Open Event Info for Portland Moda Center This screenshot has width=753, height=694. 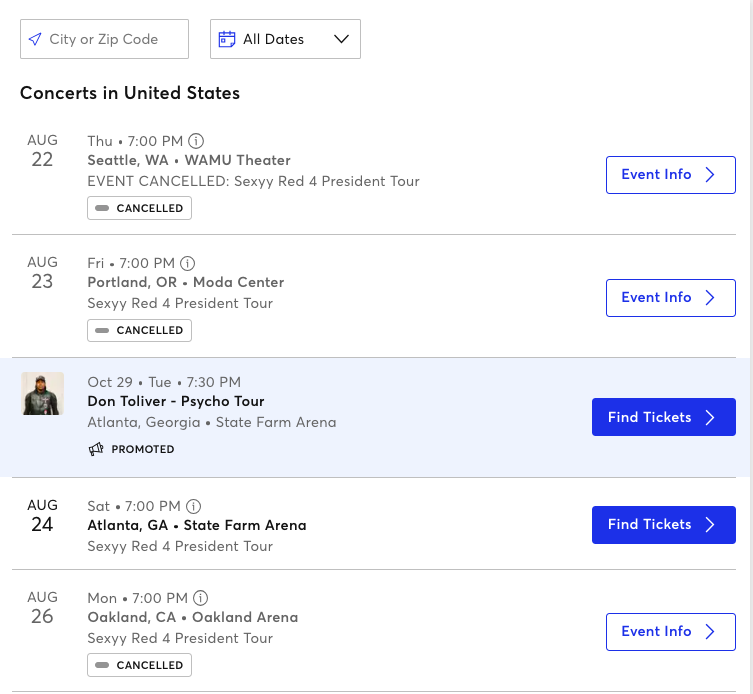coord(670,298)
